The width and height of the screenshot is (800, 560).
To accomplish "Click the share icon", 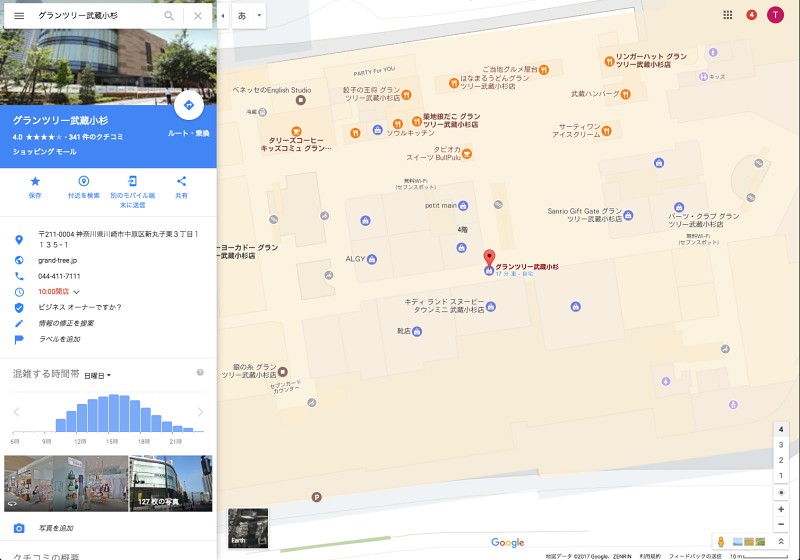I will [181, 181].
